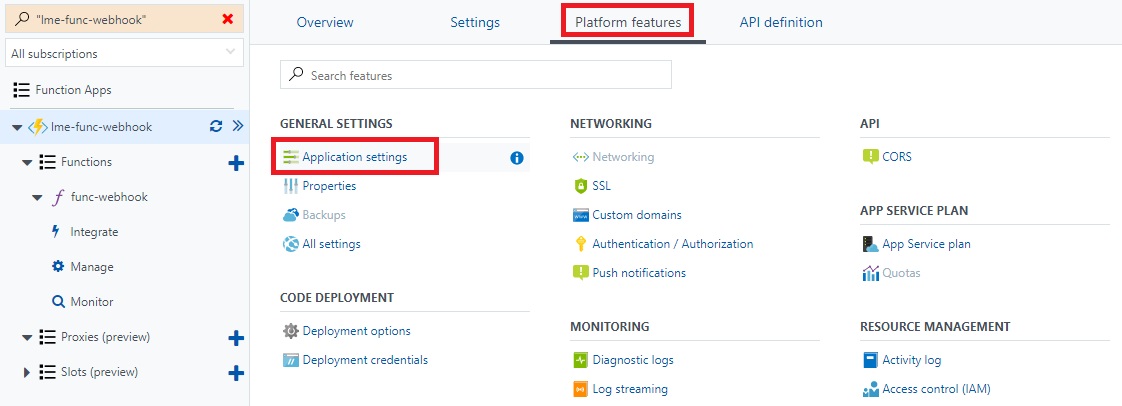Open the All subscriptions dropdown
1122x406 pixels.
tap(125, 53)
